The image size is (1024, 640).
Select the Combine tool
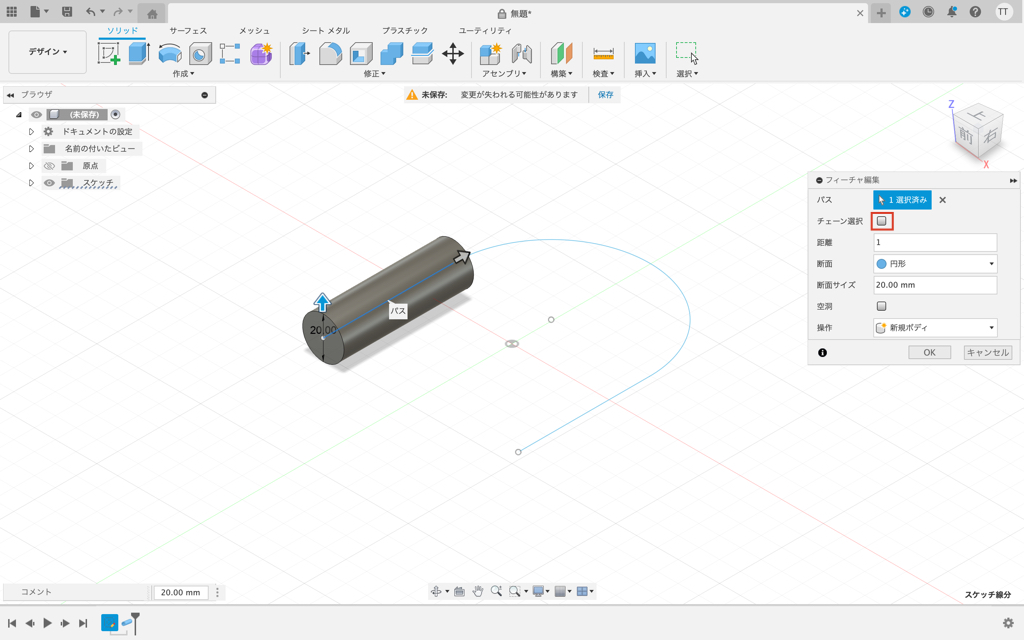pos(392,54)
